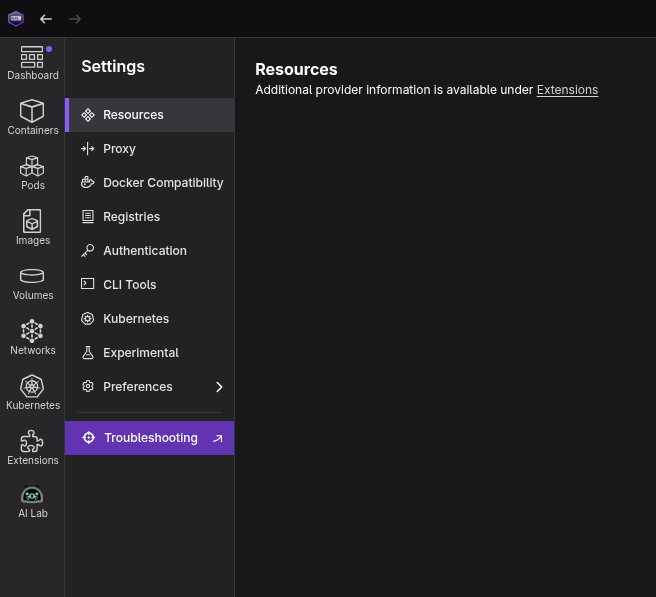Open the Troubleshooting label
Viewport: 656px width, 597px height.
coord(151,438)
